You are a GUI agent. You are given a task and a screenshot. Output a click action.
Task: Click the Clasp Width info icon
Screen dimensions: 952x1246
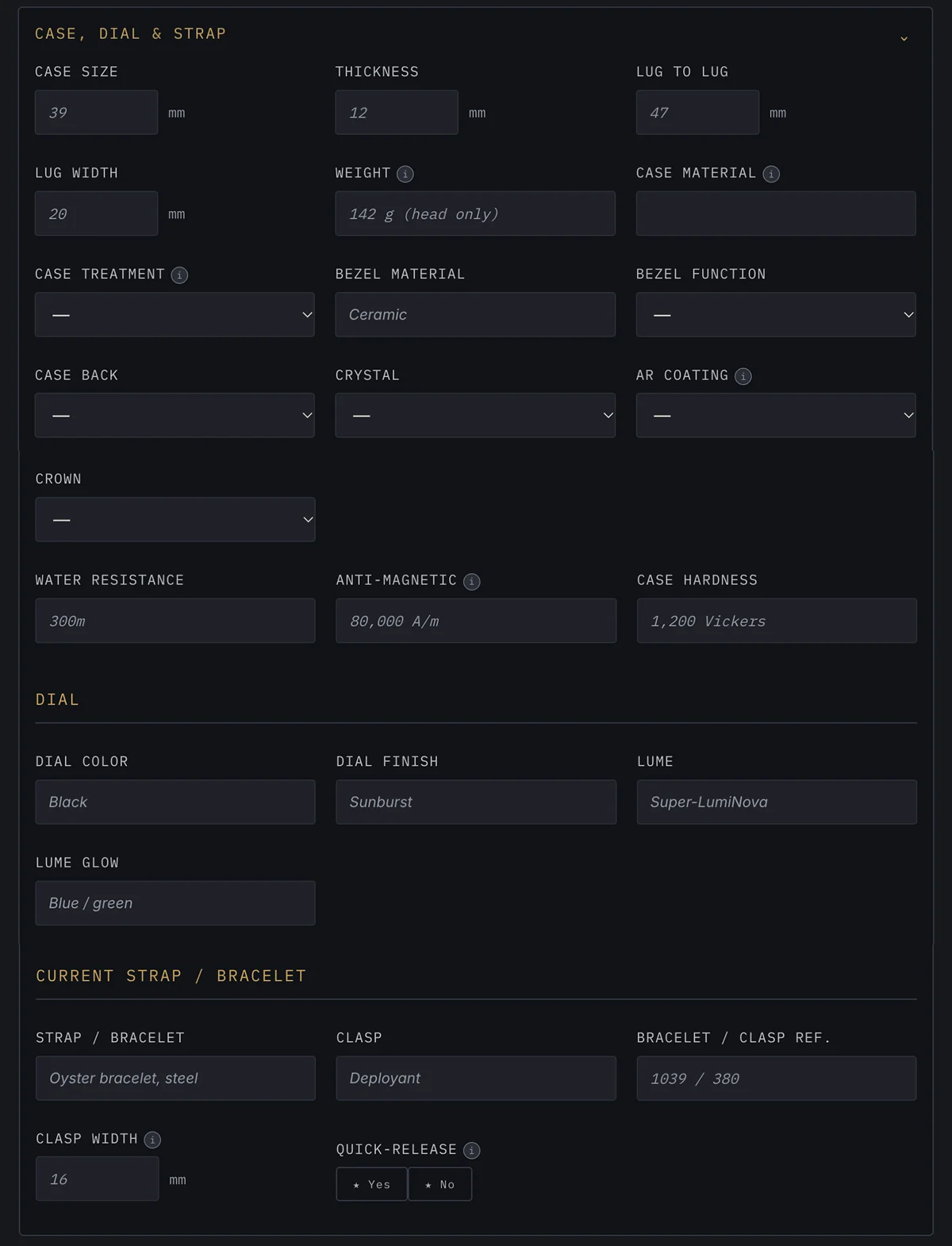click(x=152, y=1140)
